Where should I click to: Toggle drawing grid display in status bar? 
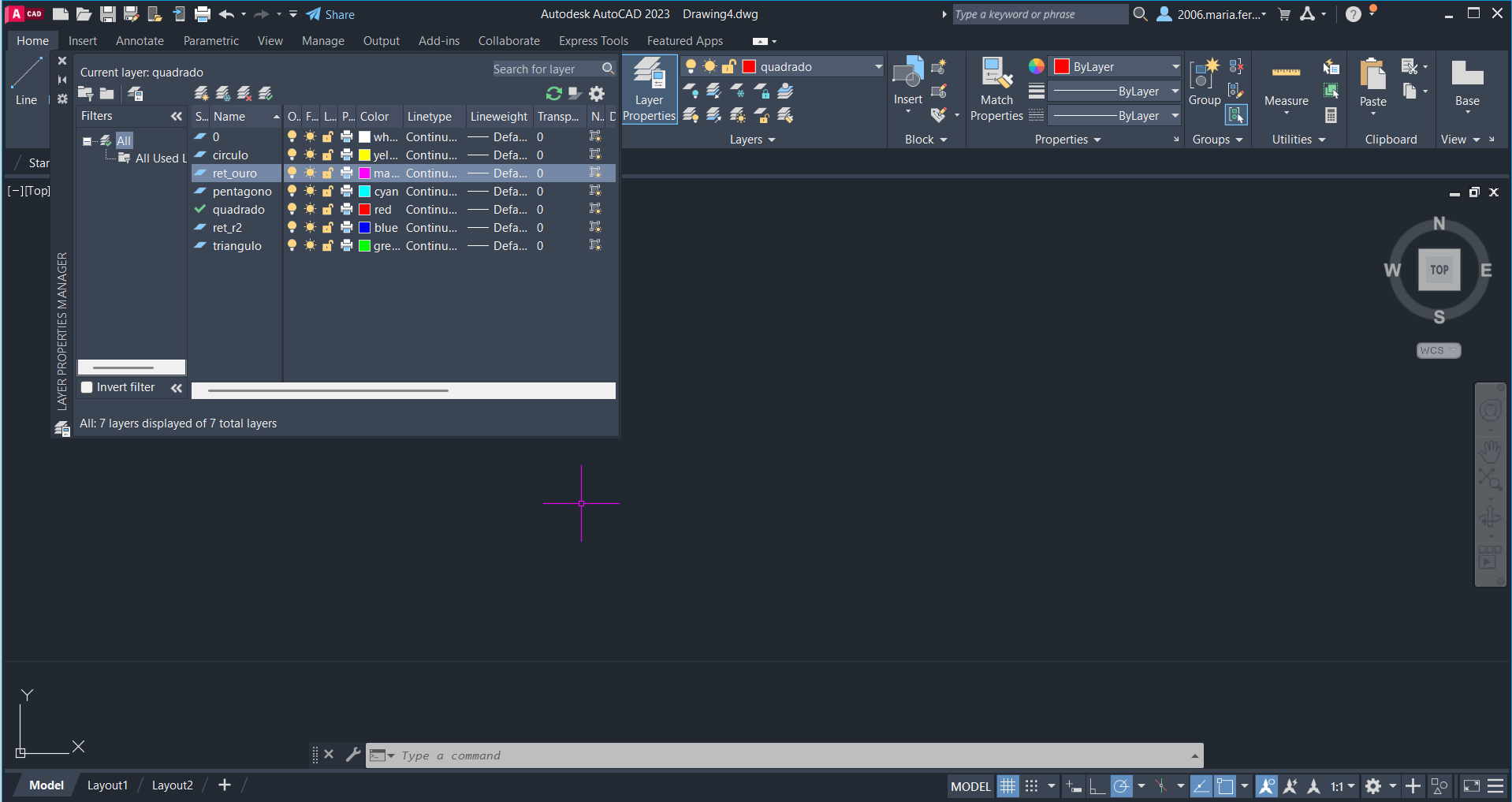coord(1007,785)
